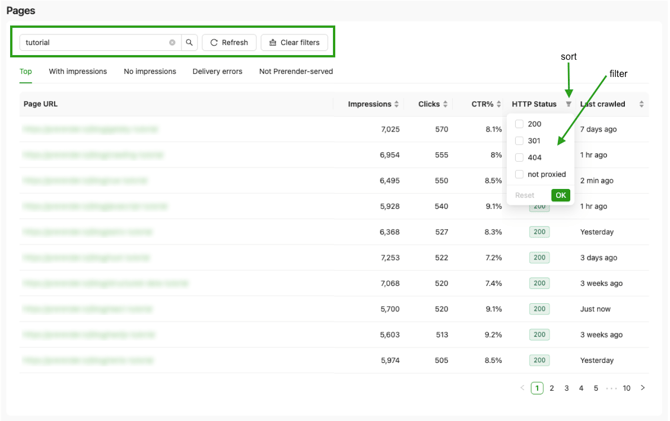Open URL in row with 6,495 impressions
The height and width of the screenshot is (421, 670).
click(x=85, y=180)
